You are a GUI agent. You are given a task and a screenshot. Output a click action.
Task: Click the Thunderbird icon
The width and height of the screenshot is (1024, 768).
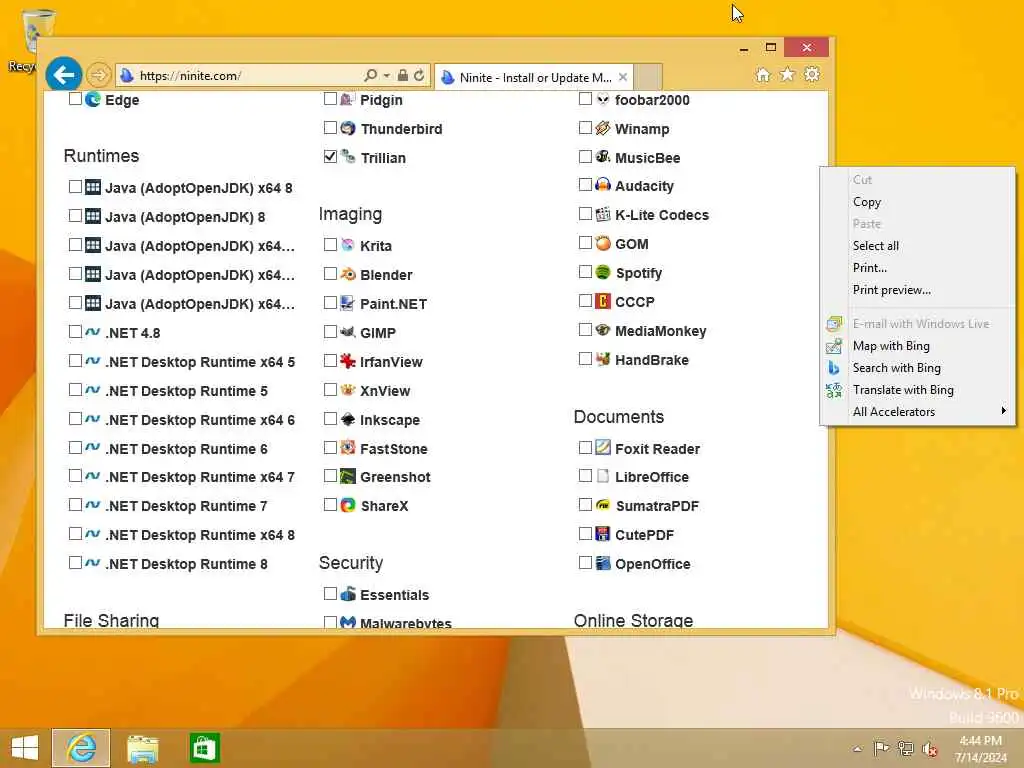[348, 128]
